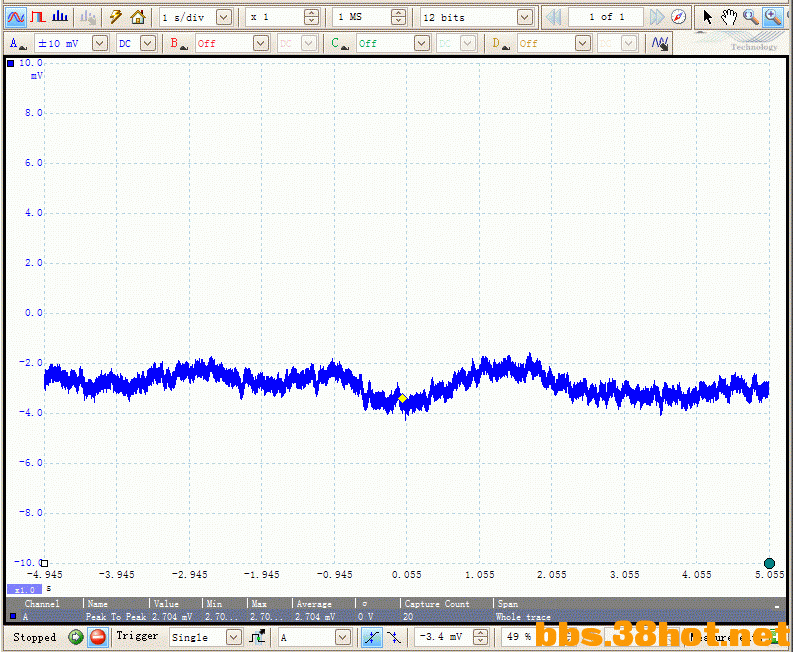
Task: Open Channel B options button
Action: (x=179, y=44)
